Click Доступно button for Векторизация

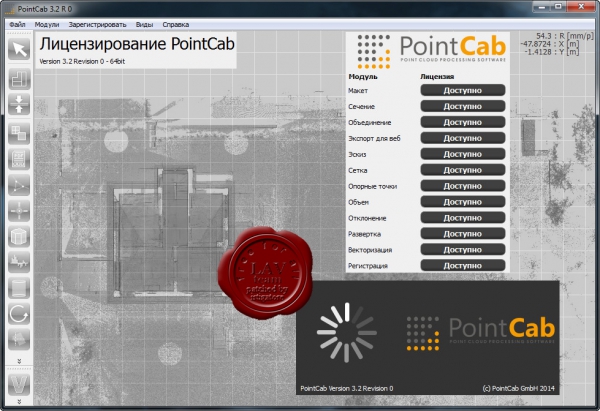(x=463, y=250)
